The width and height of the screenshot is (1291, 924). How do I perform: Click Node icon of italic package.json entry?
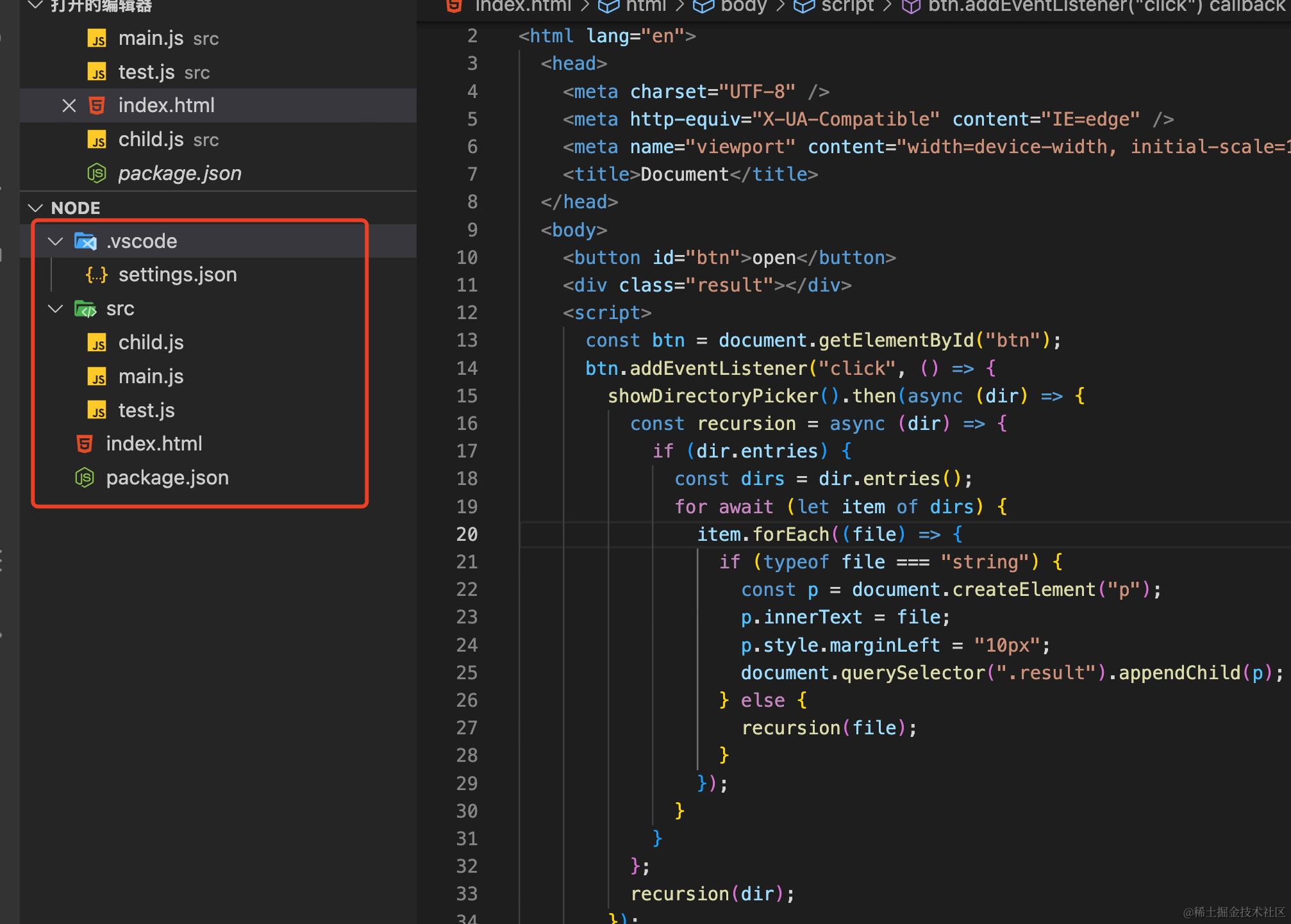point(97,173)
